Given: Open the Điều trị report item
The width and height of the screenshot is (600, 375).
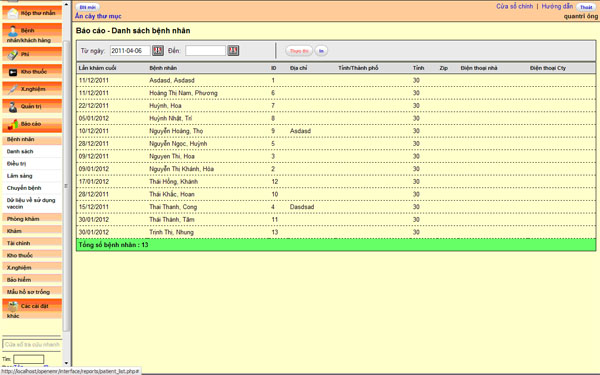Looking at the screenshot, I should tap(16, 164).
